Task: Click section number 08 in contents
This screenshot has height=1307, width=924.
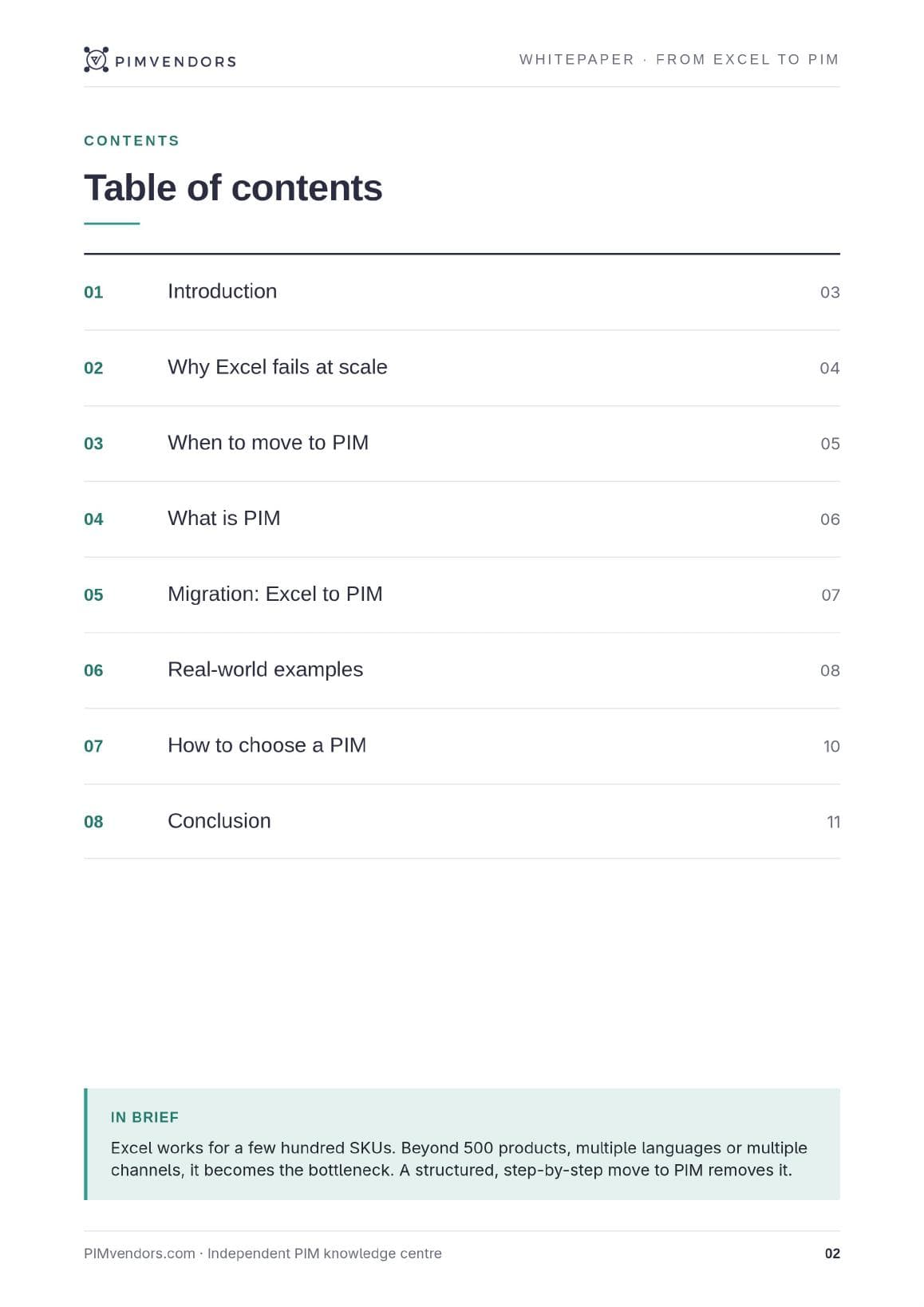Action: pos(93,822)
